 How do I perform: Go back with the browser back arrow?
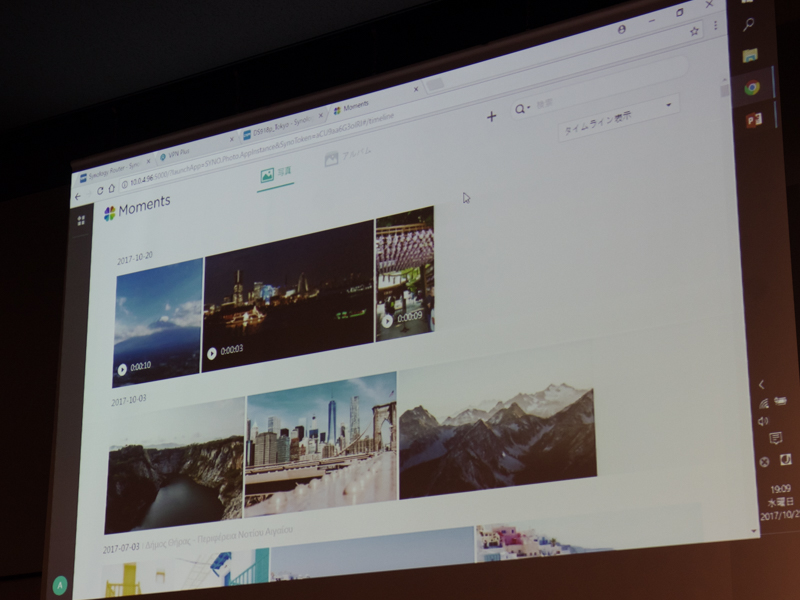pos(78,196)
